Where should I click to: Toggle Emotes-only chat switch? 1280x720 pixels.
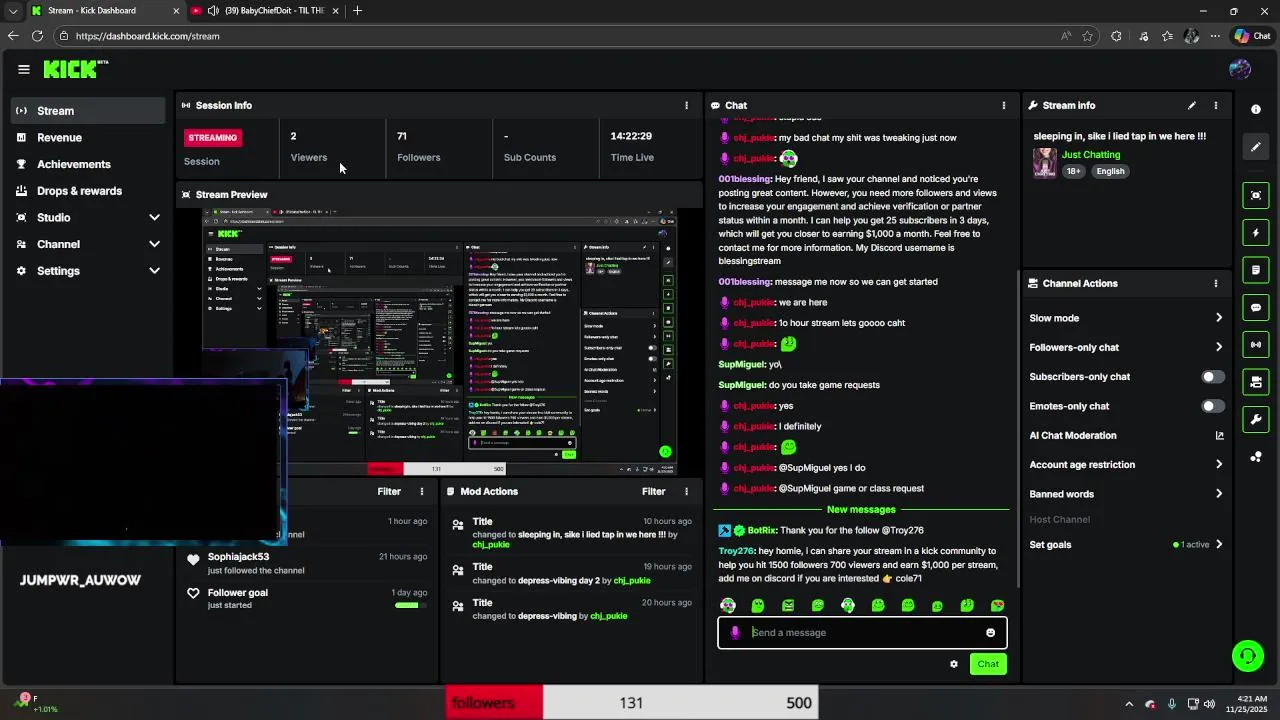pos(1212,406)
